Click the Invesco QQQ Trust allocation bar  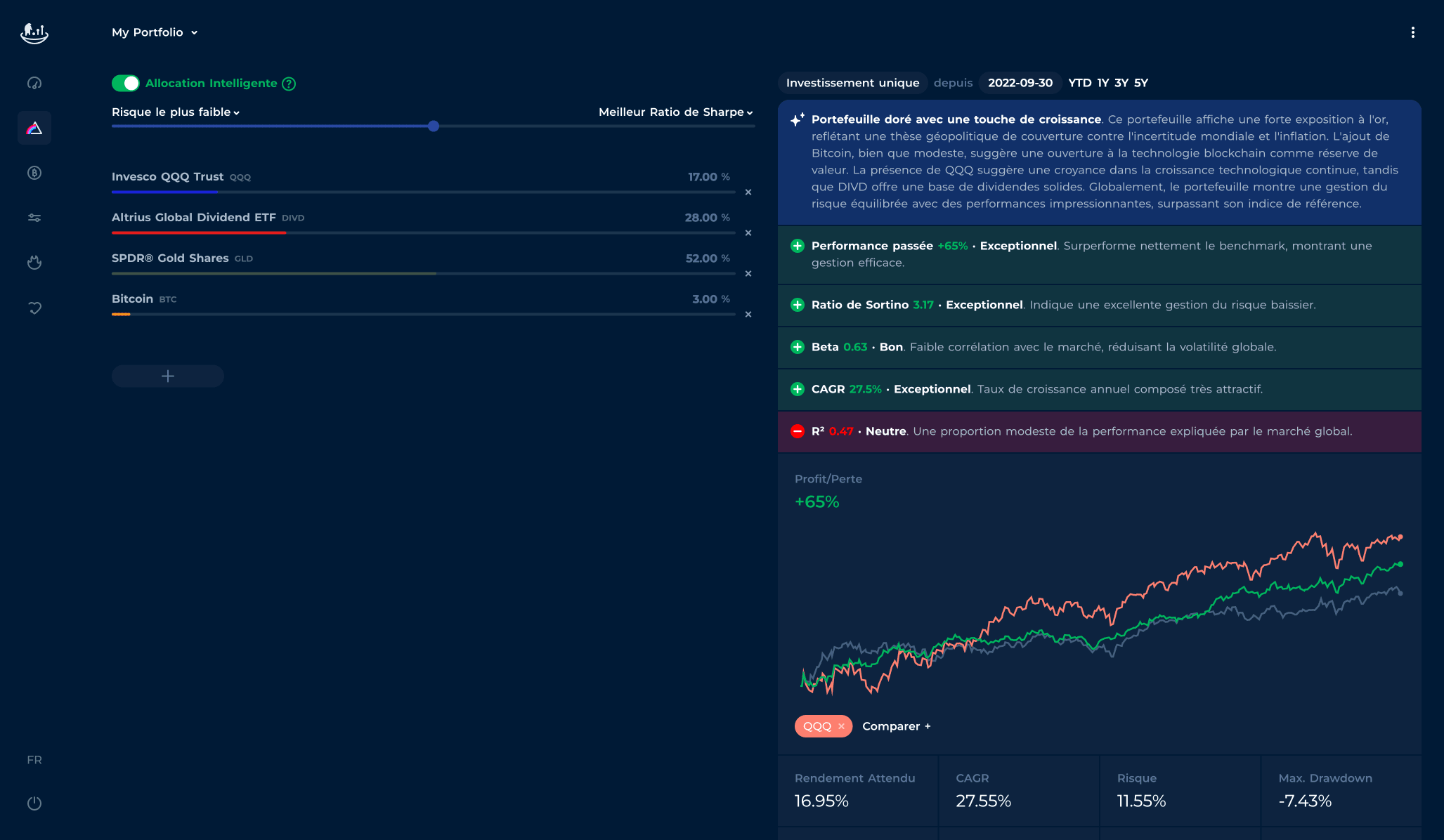click(423, 192)
